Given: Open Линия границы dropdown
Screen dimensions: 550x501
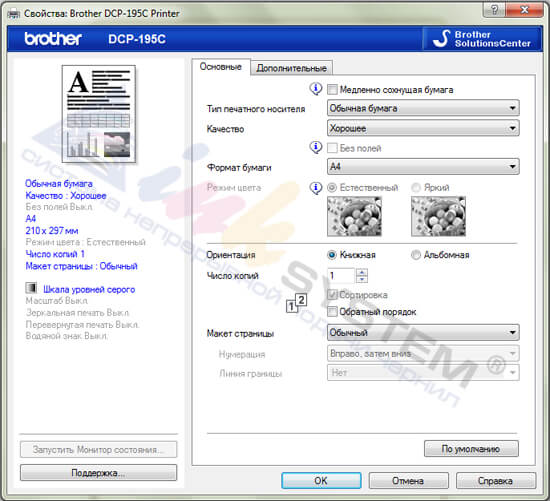Looking at the screenshot, I should (x=423, y=373).
